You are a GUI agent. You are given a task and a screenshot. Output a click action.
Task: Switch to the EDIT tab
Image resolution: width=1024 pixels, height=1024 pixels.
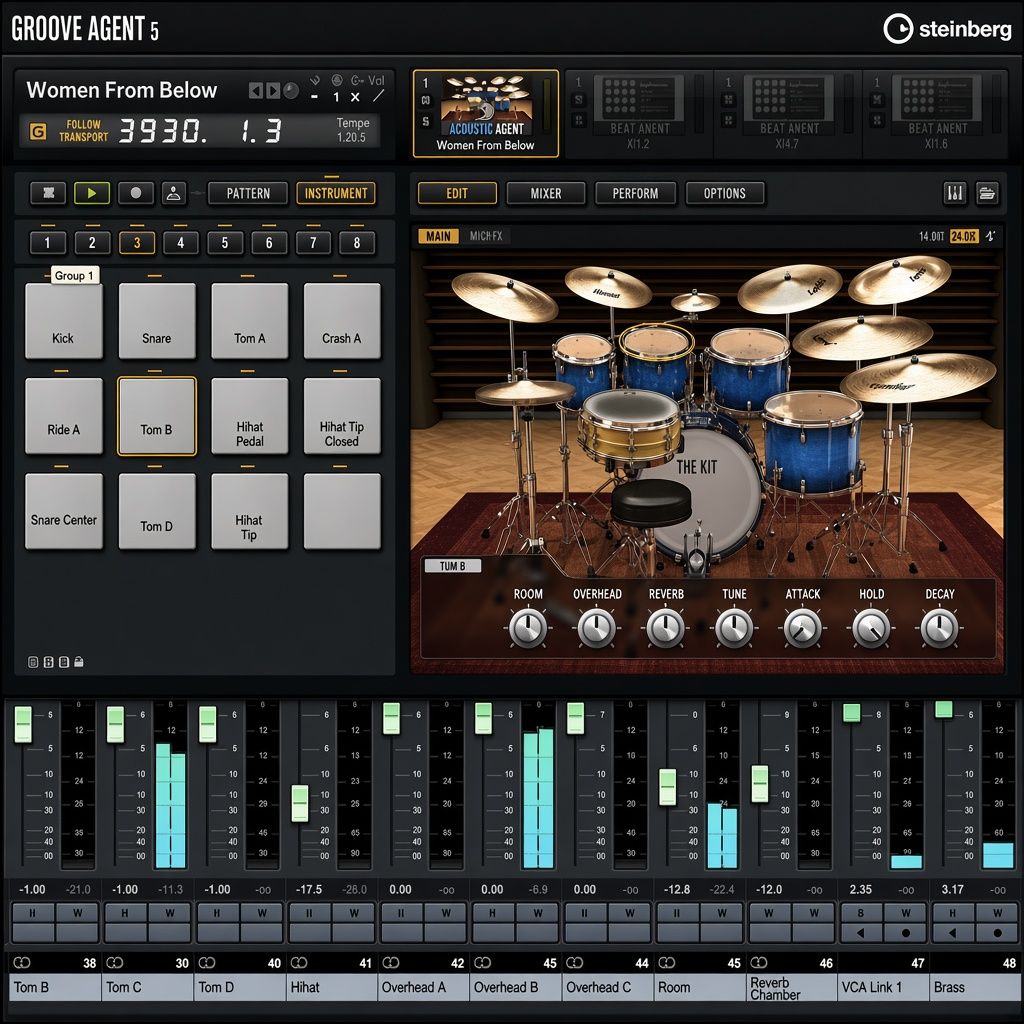(457, 193)
